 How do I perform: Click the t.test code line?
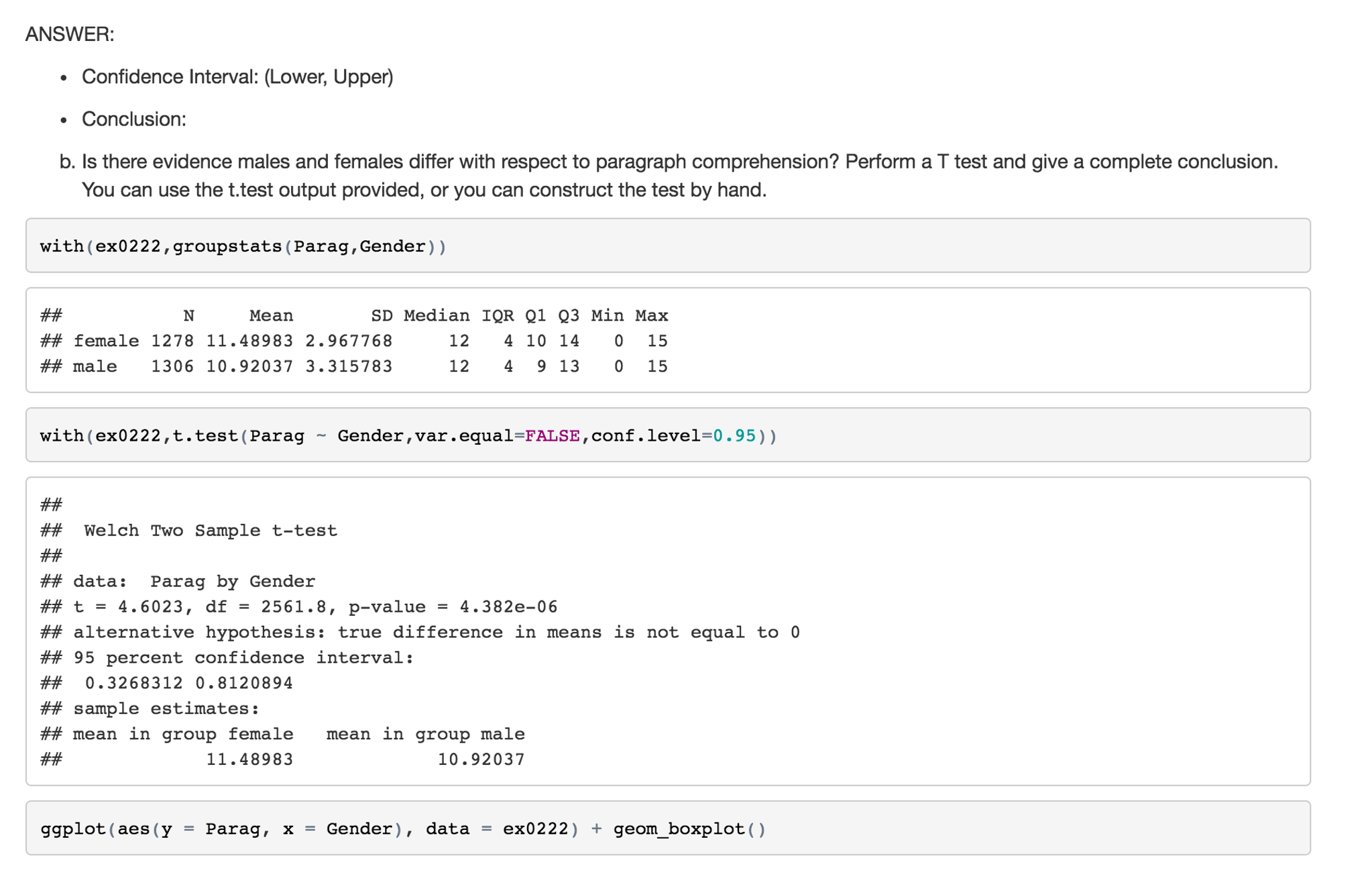click(x=408, y=436)
